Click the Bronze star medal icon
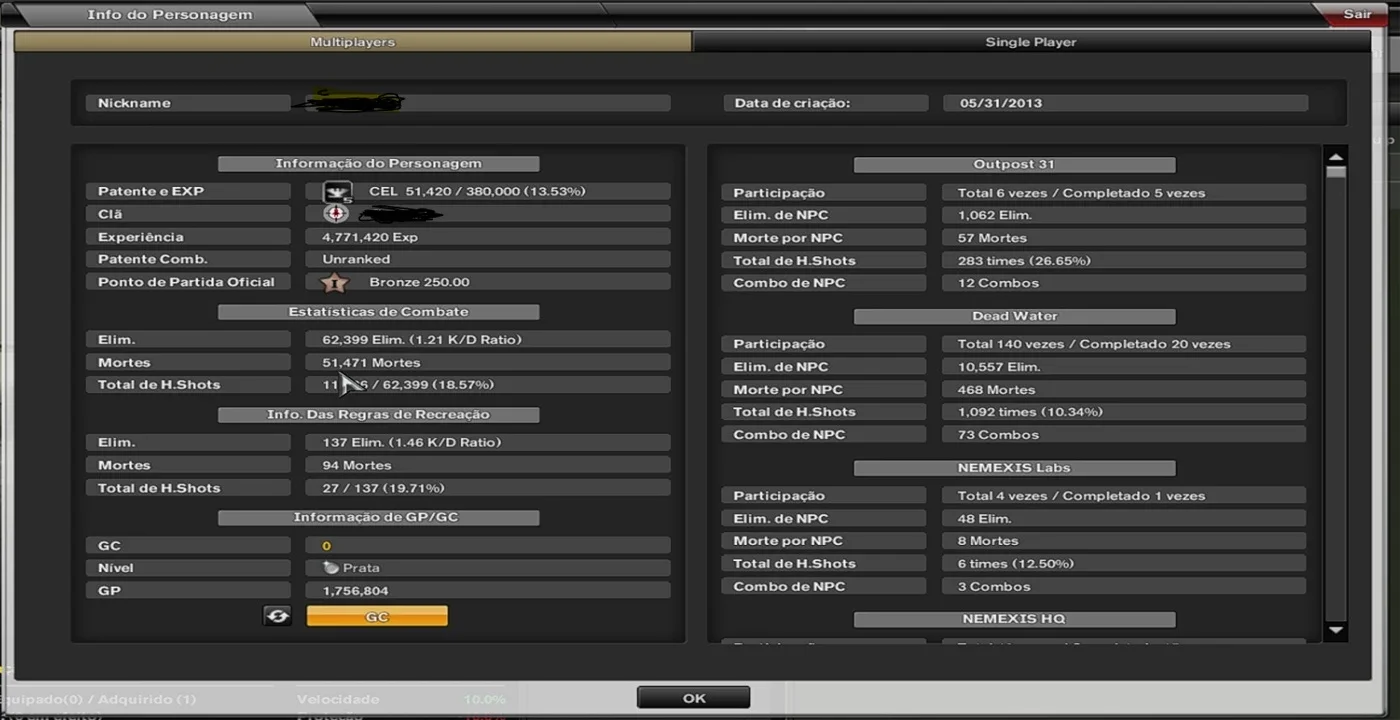Viewport: 1400px width, 720px height. [334, 283]
